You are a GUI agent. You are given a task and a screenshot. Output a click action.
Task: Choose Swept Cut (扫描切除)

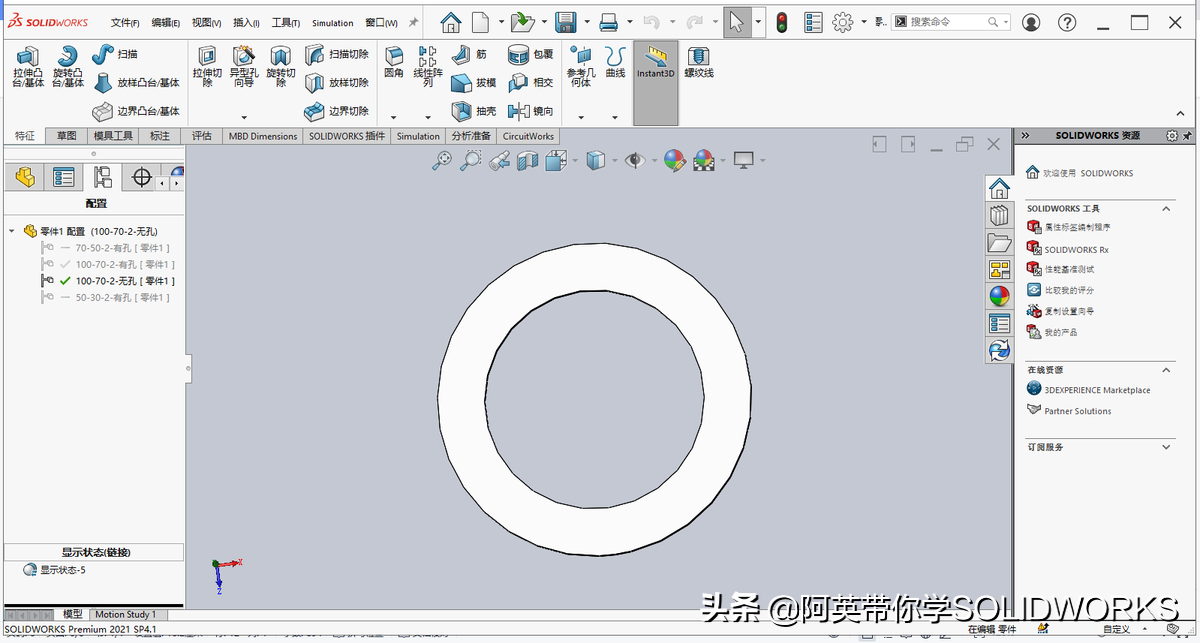click(337, 54)
